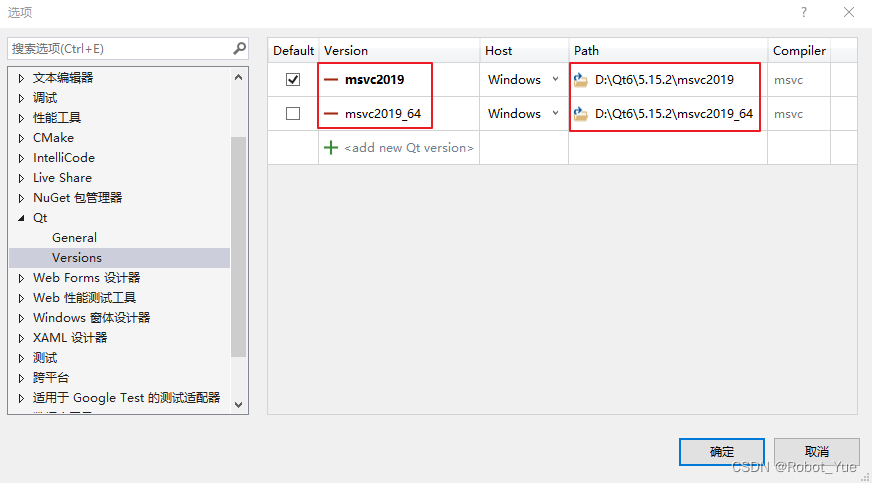The height and width of the screenshot is (483, 872).
Task: Click the Compiler column header
Action: tap(799, 51)
